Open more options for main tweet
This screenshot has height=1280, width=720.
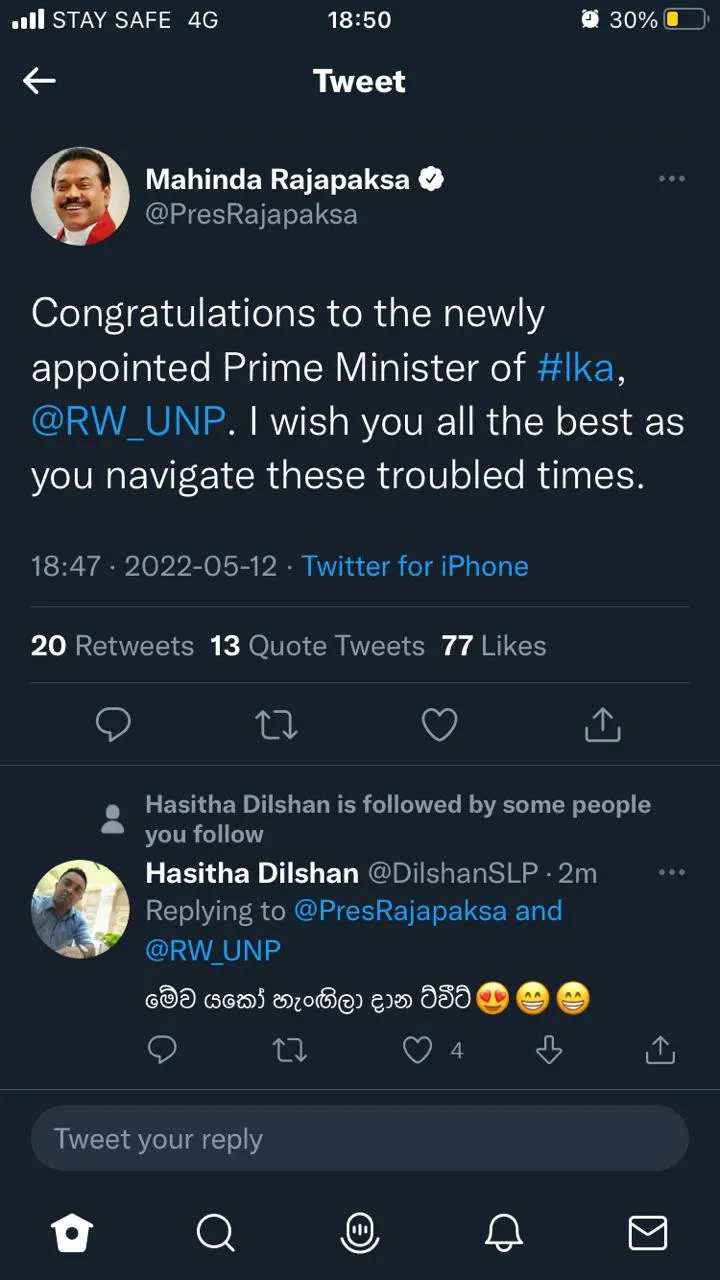coord(671,179)
